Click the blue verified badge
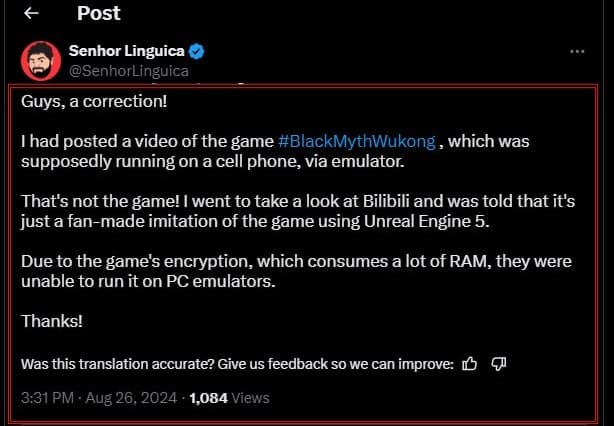Viewport: 614px width, 426px height. (197, 51)
